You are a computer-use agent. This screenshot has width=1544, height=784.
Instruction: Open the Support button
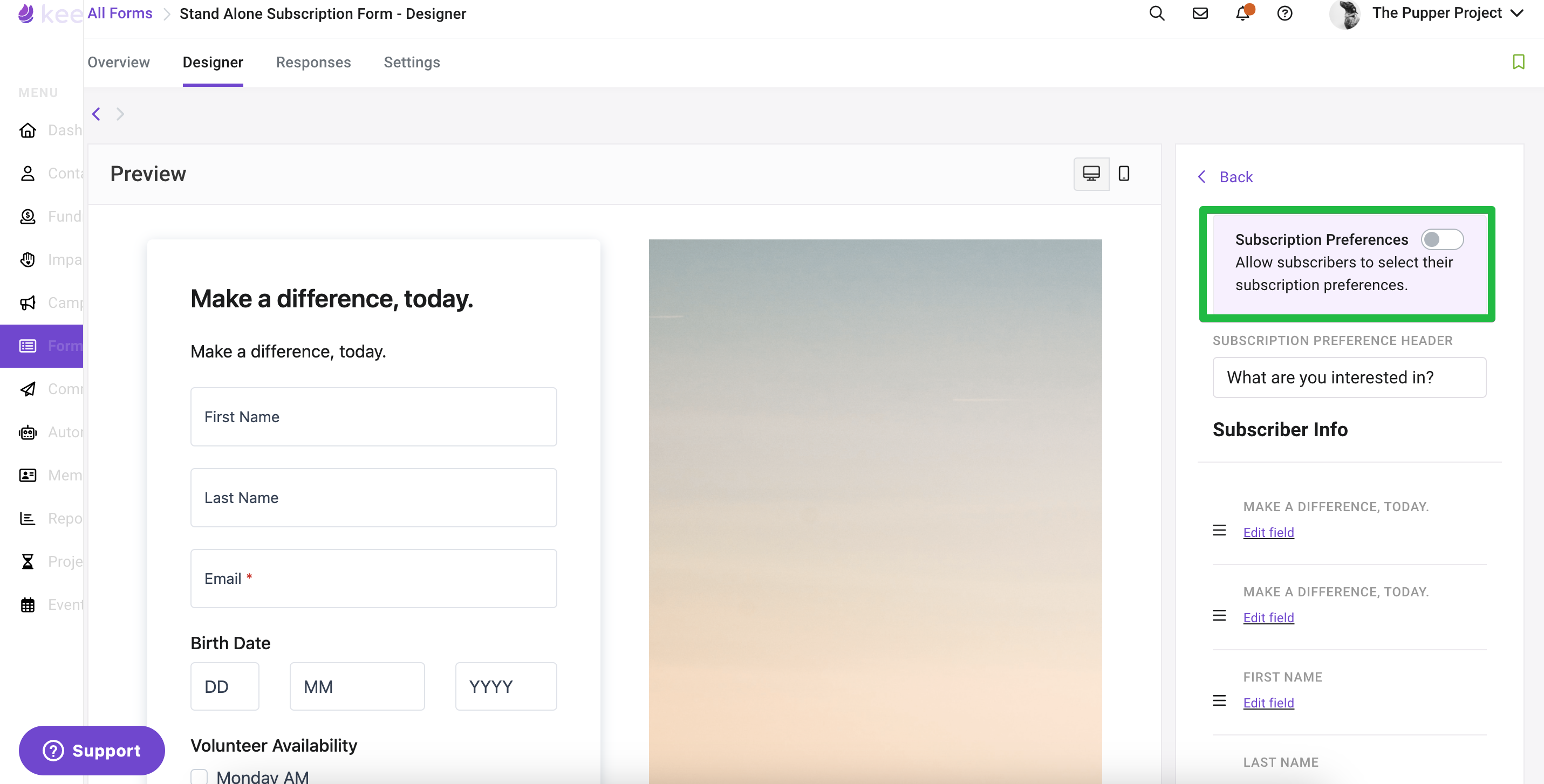pyautogui.click(x=92, y=751)
